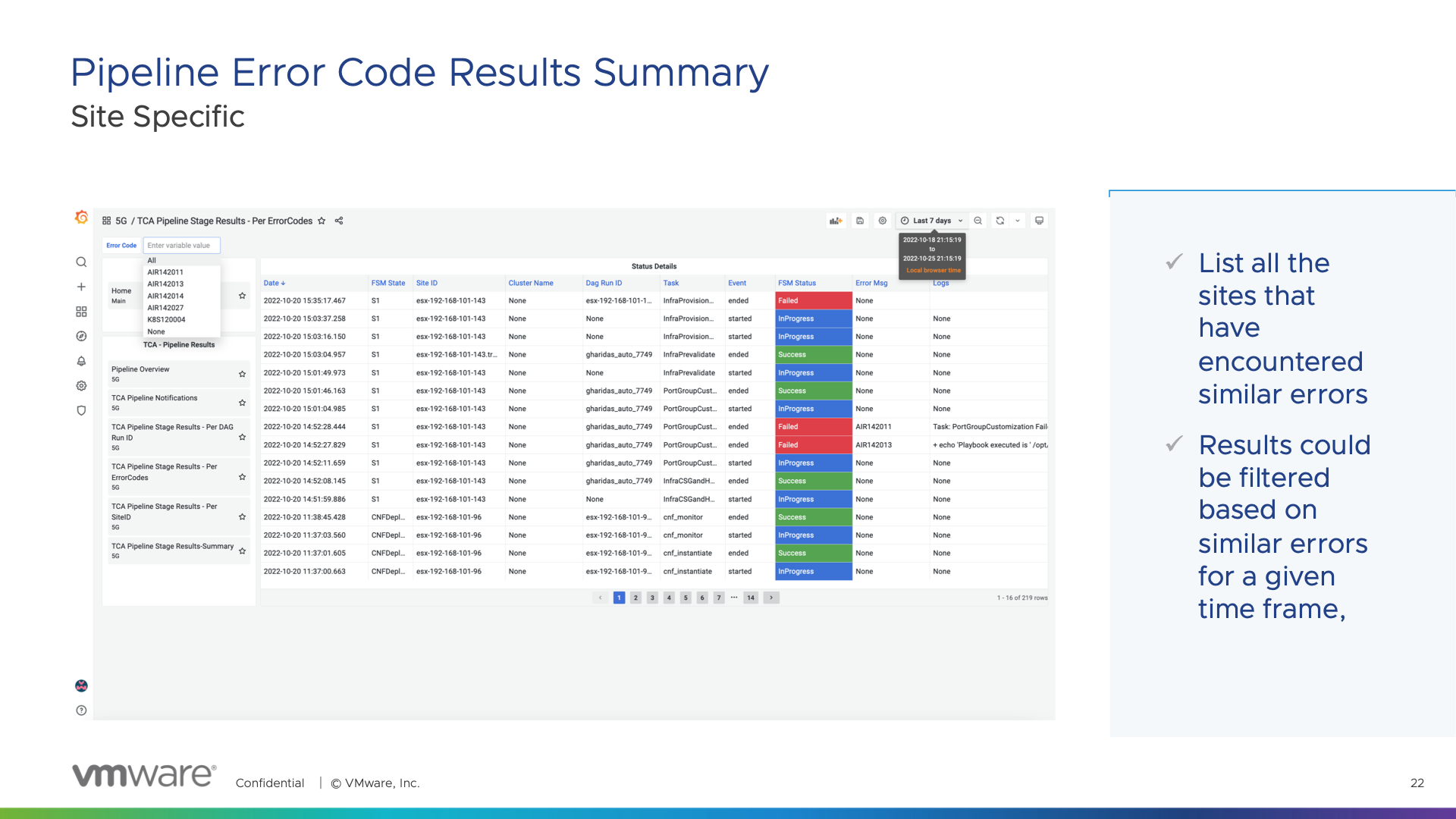This screenshot has height=819, width=1456.
Task: Star the TCA Pipeline Notifications dashboard
Action: tap(242, 403)
